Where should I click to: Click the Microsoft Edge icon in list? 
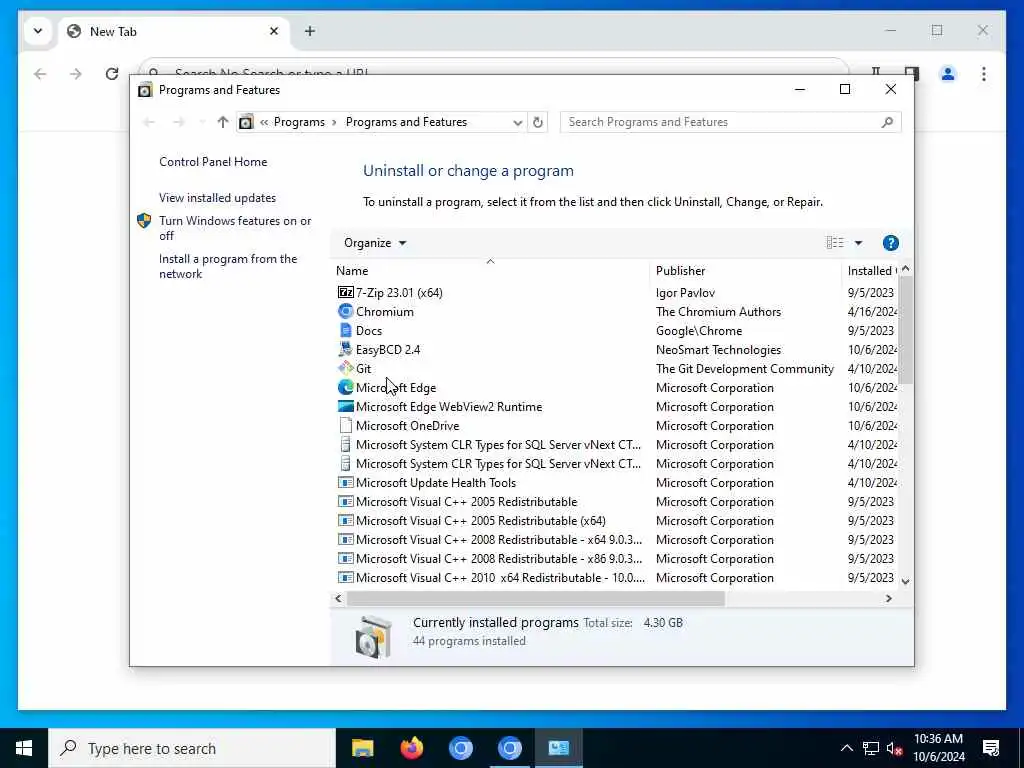pyautogui.click(x=345, y=387)
